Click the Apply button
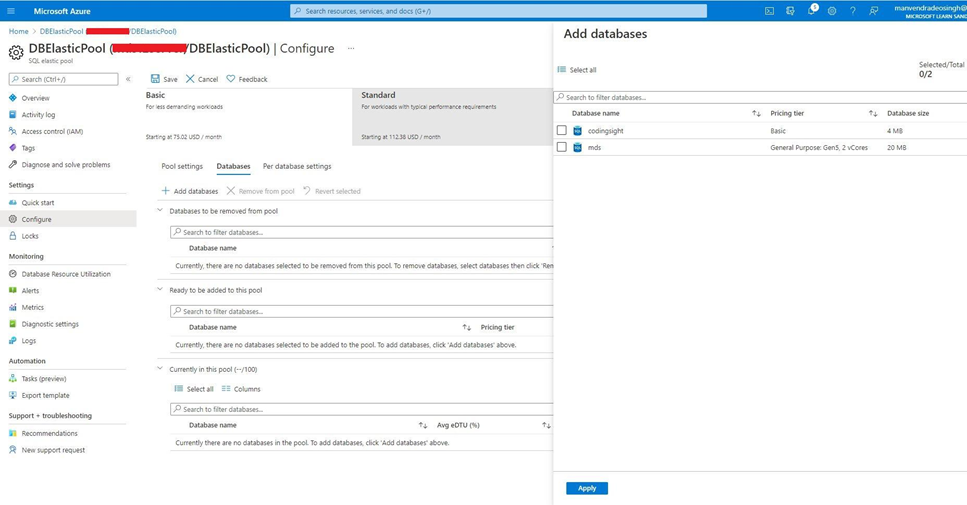The width and height of the screenshot is (967, 505). [586, 488]
